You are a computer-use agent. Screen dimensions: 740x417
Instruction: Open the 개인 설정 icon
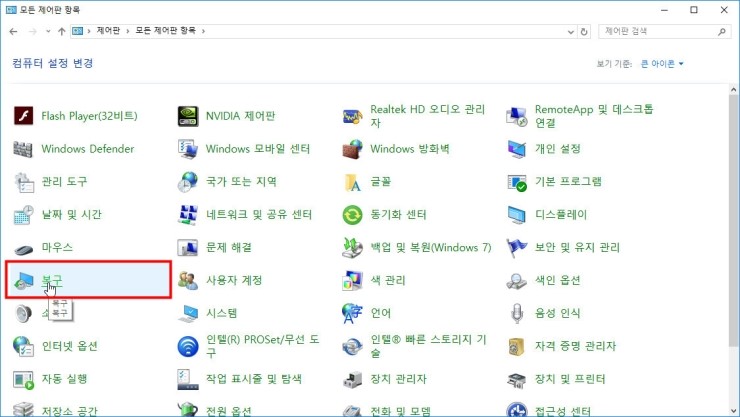tap(516, 149)
